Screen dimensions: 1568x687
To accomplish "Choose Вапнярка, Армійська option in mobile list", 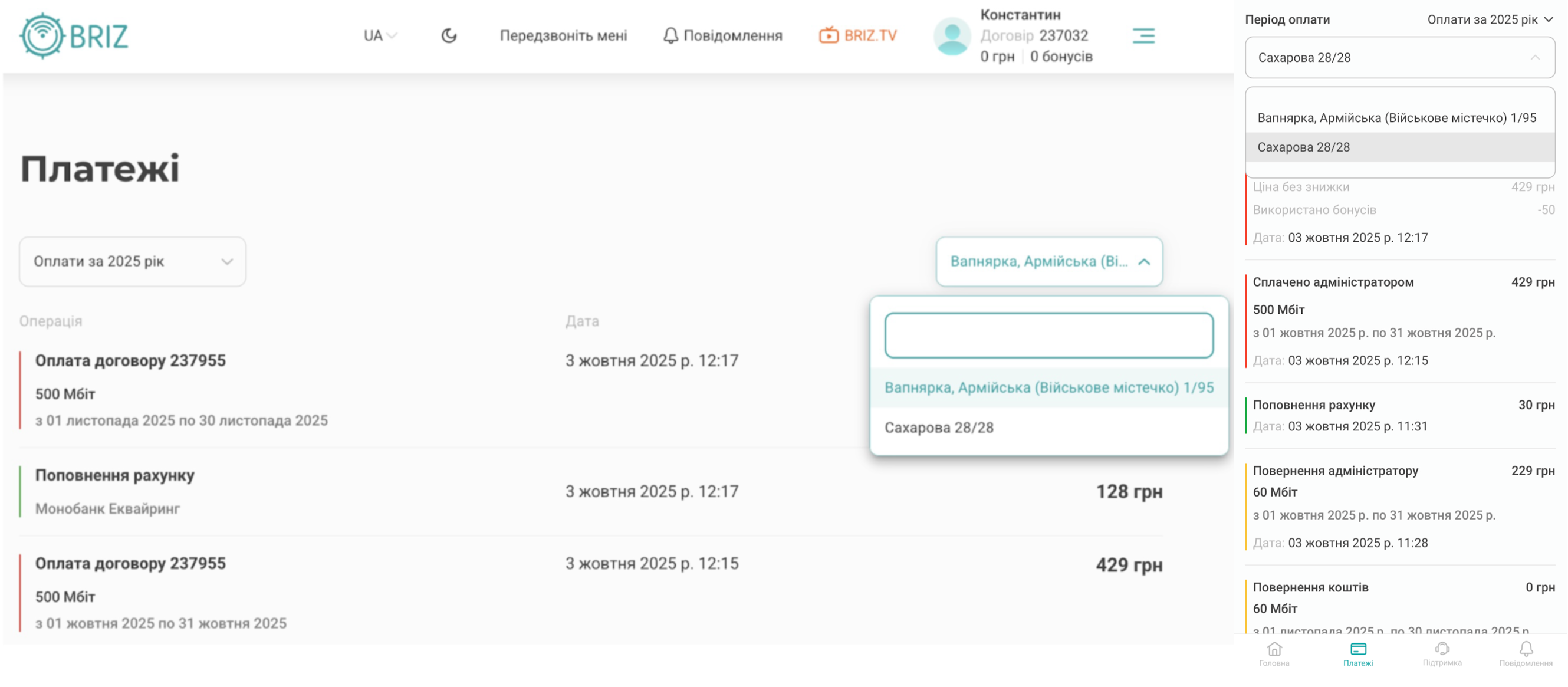I will click(x=1396, y=117).
